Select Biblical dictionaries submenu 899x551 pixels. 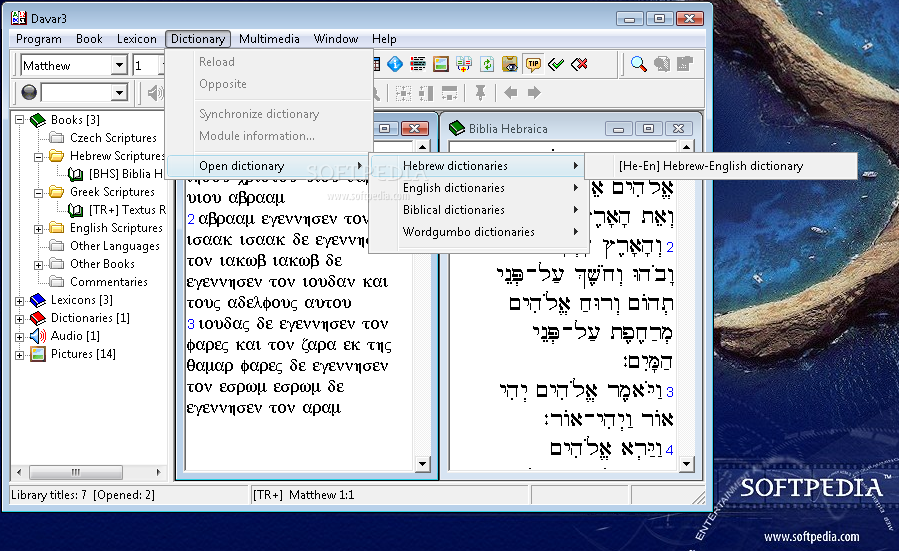pos(478,210)
